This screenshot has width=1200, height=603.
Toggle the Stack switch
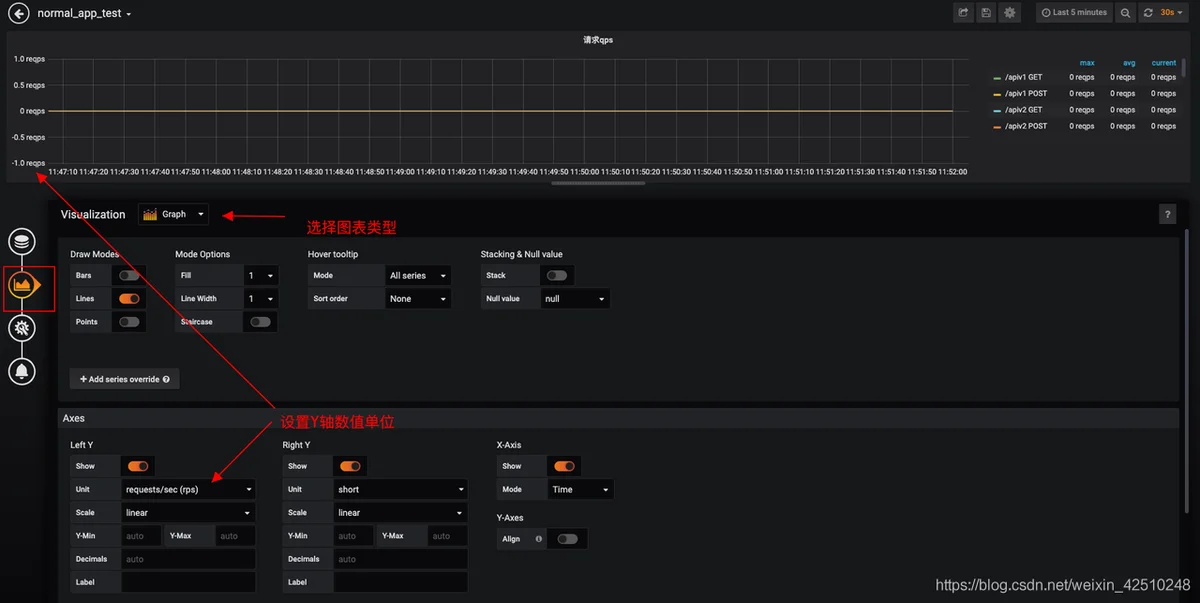556,275
